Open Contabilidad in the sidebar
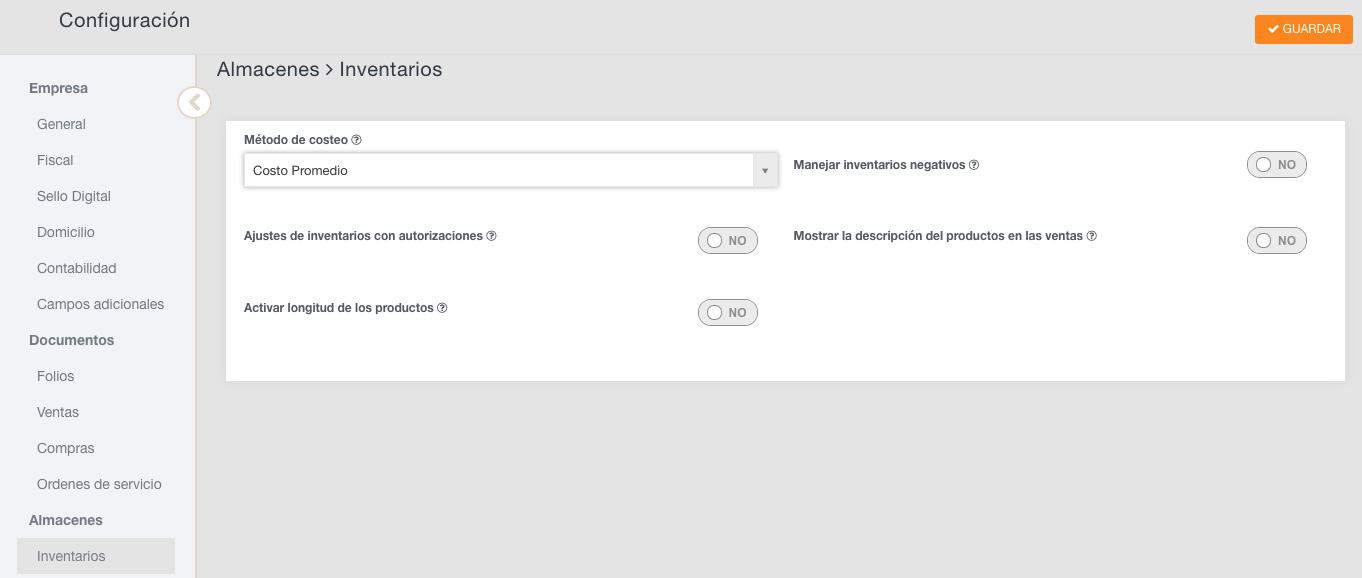The height and width of the screenshot is (578, 1362). tap(77, 268)
